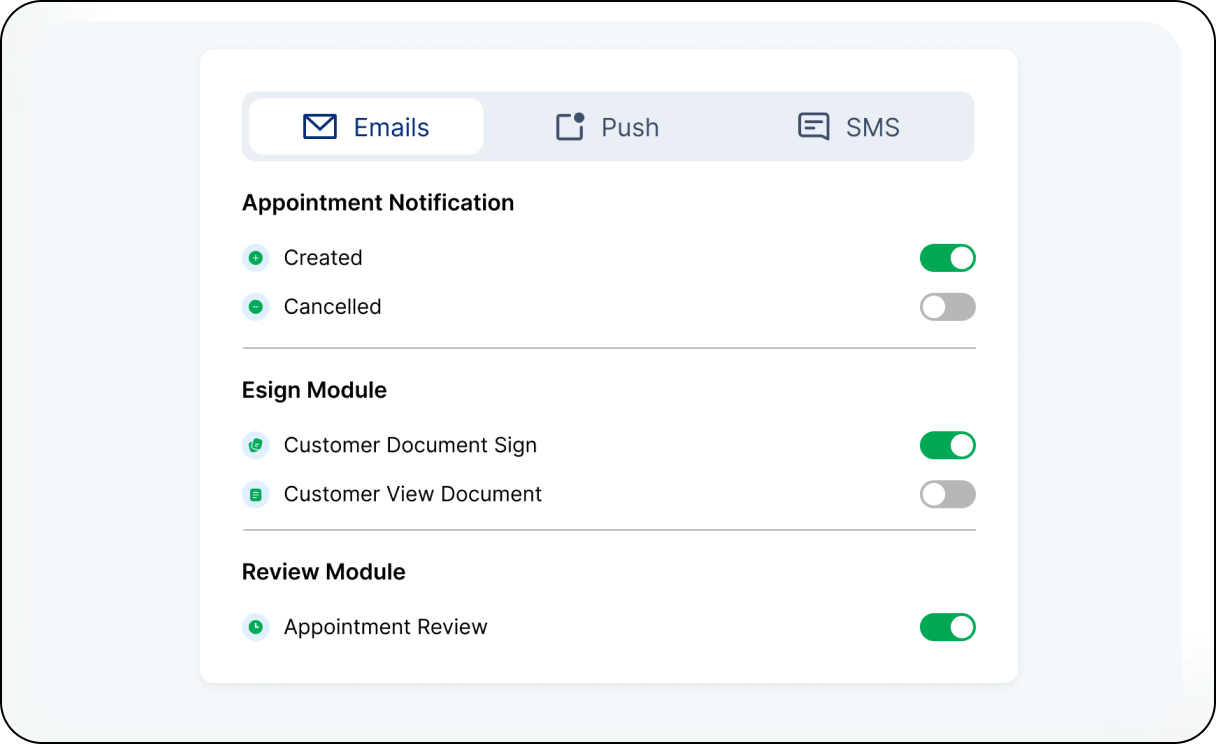Click the Customer View Document icon

[256, 494]
